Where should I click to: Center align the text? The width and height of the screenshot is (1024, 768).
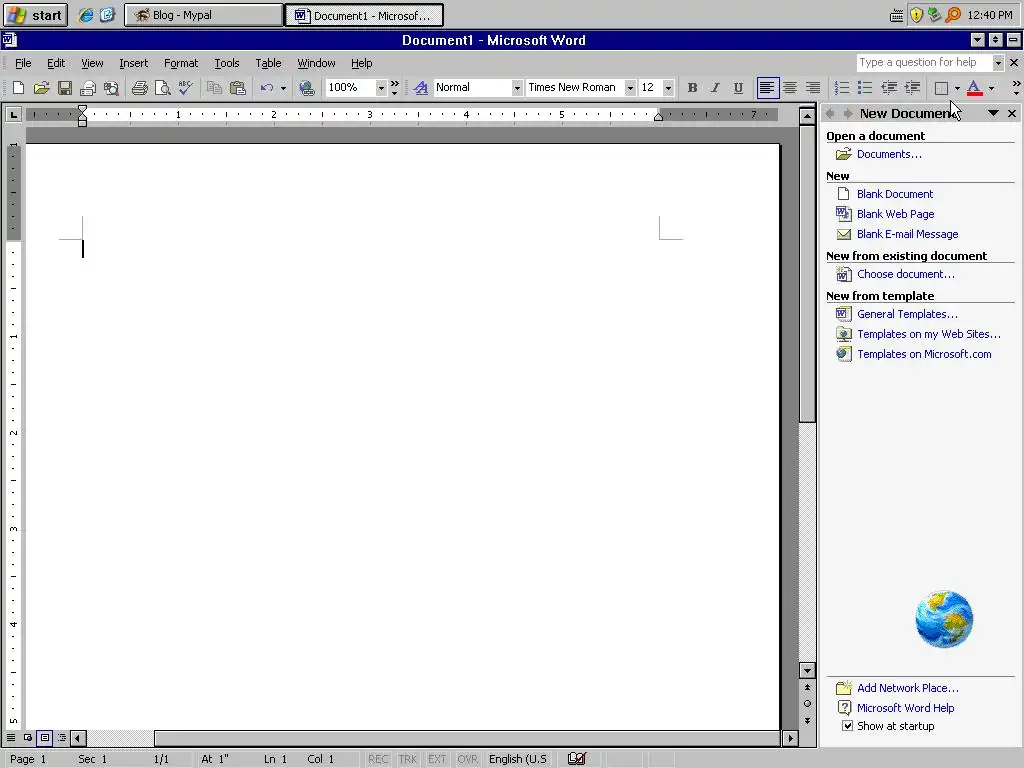pos(790,88)
